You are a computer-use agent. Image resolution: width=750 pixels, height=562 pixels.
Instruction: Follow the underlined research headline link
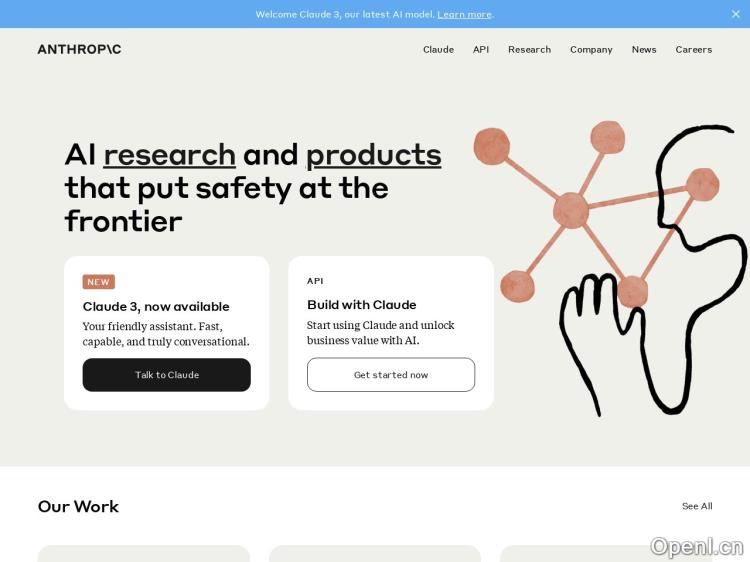pyautogui.click(x=169, y=155)
